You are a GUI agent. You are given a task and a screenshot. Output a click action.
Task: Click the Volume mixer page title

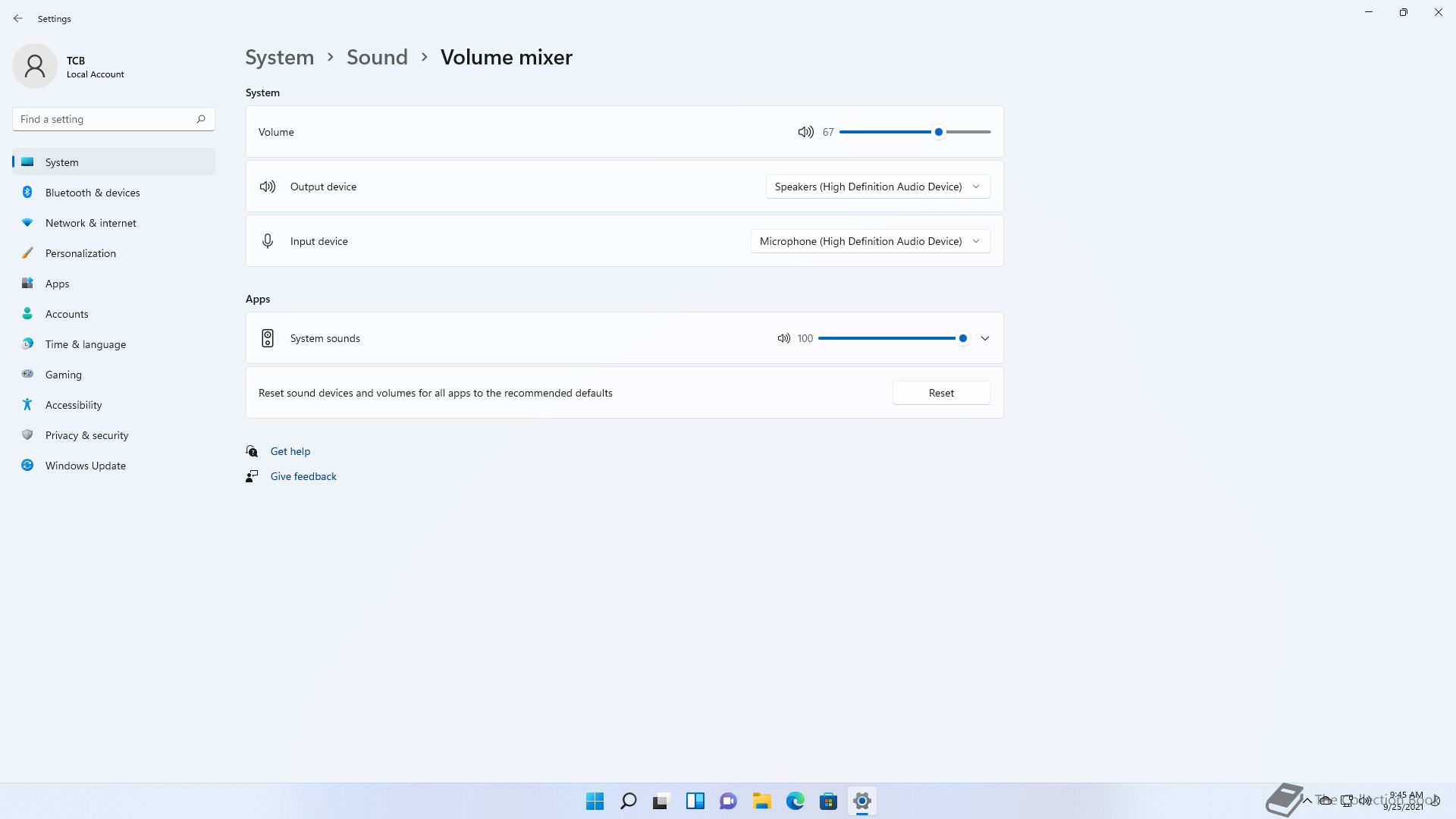click(x=507, y=57)
